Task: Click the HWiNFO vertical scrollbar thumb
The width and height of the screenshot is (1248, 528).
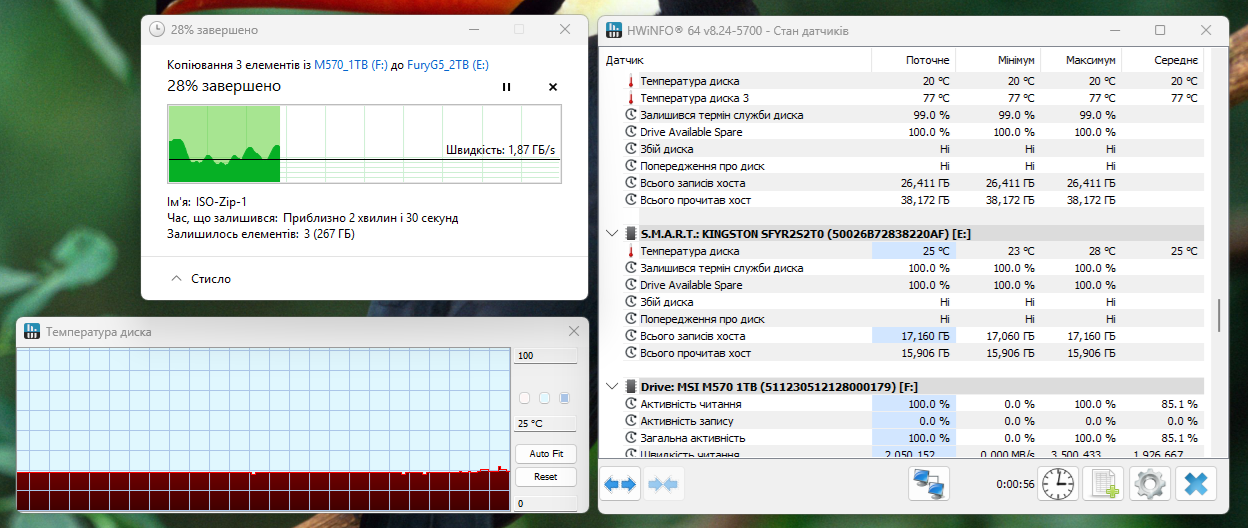Action: tap(1218, 316)
